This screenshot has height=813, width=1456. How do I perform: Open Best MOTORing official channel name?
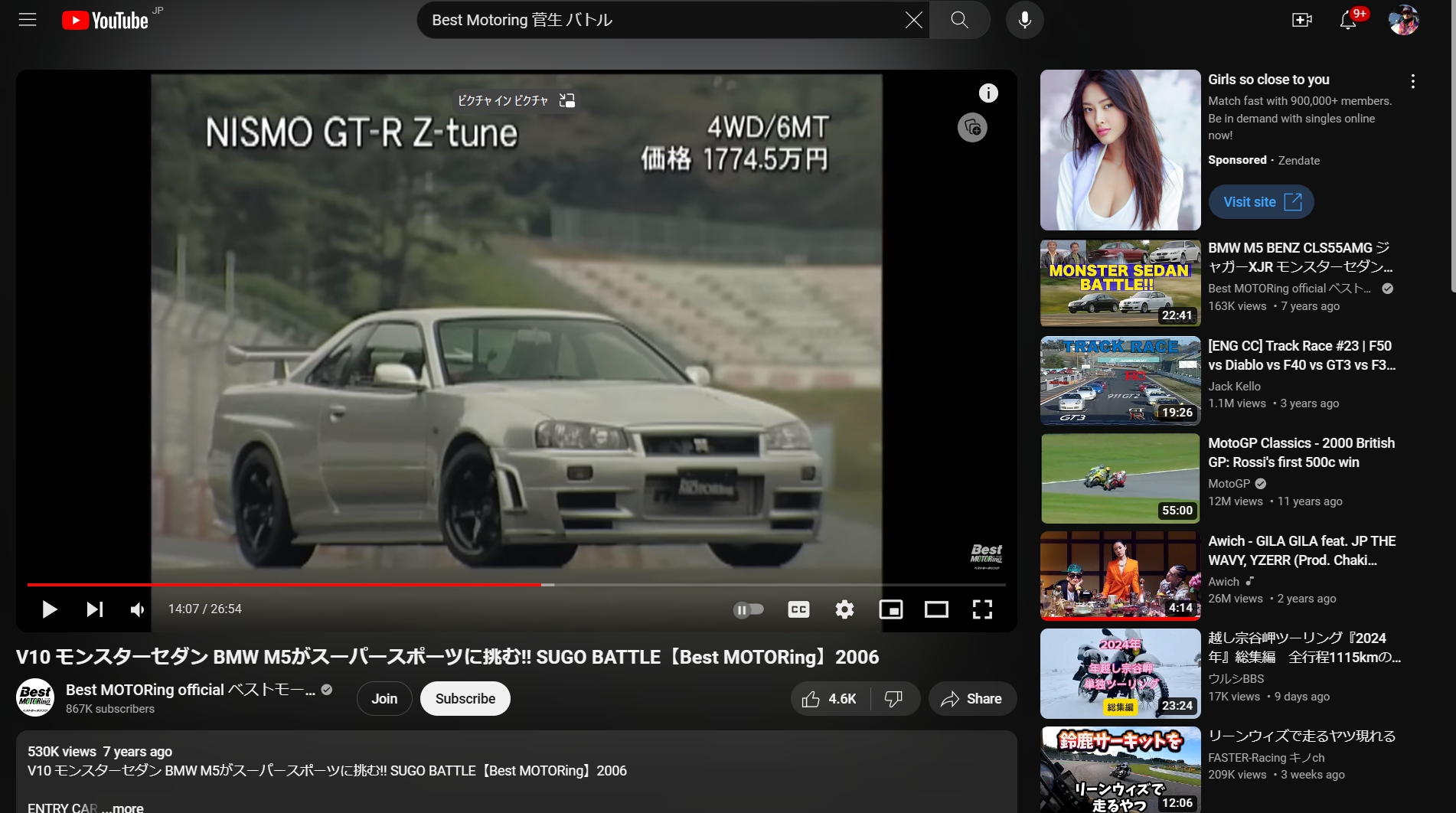tap(191, 690)
